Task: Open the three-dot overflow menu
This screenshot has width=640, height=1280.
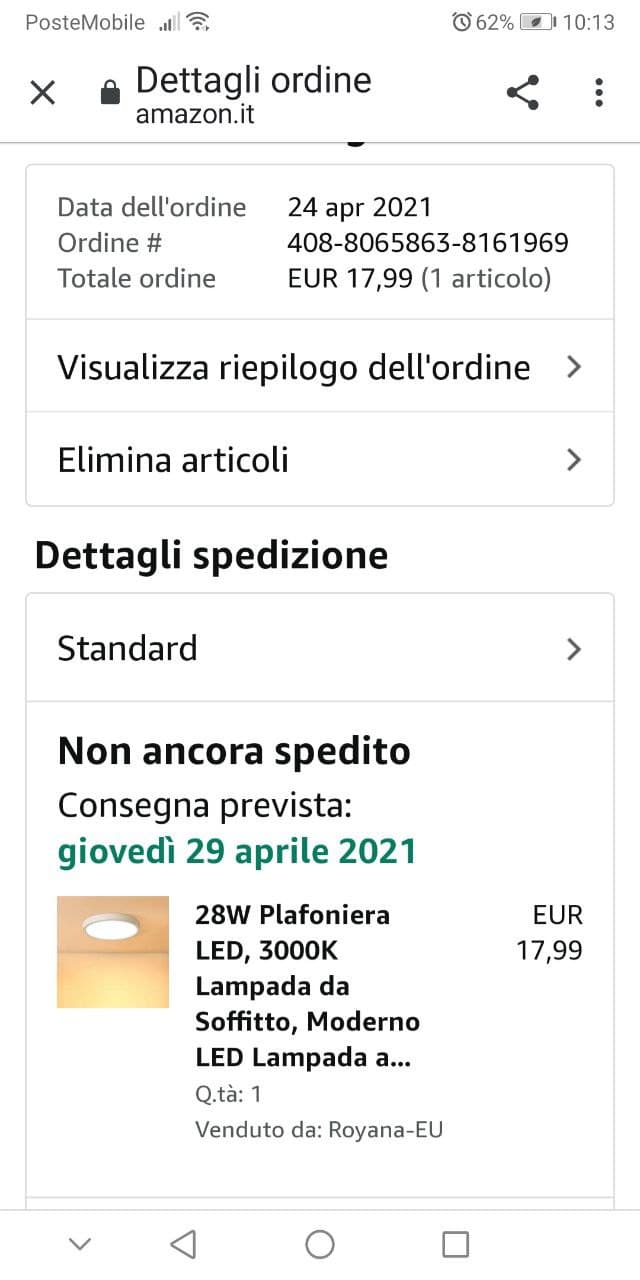Action: coord(598,93)
